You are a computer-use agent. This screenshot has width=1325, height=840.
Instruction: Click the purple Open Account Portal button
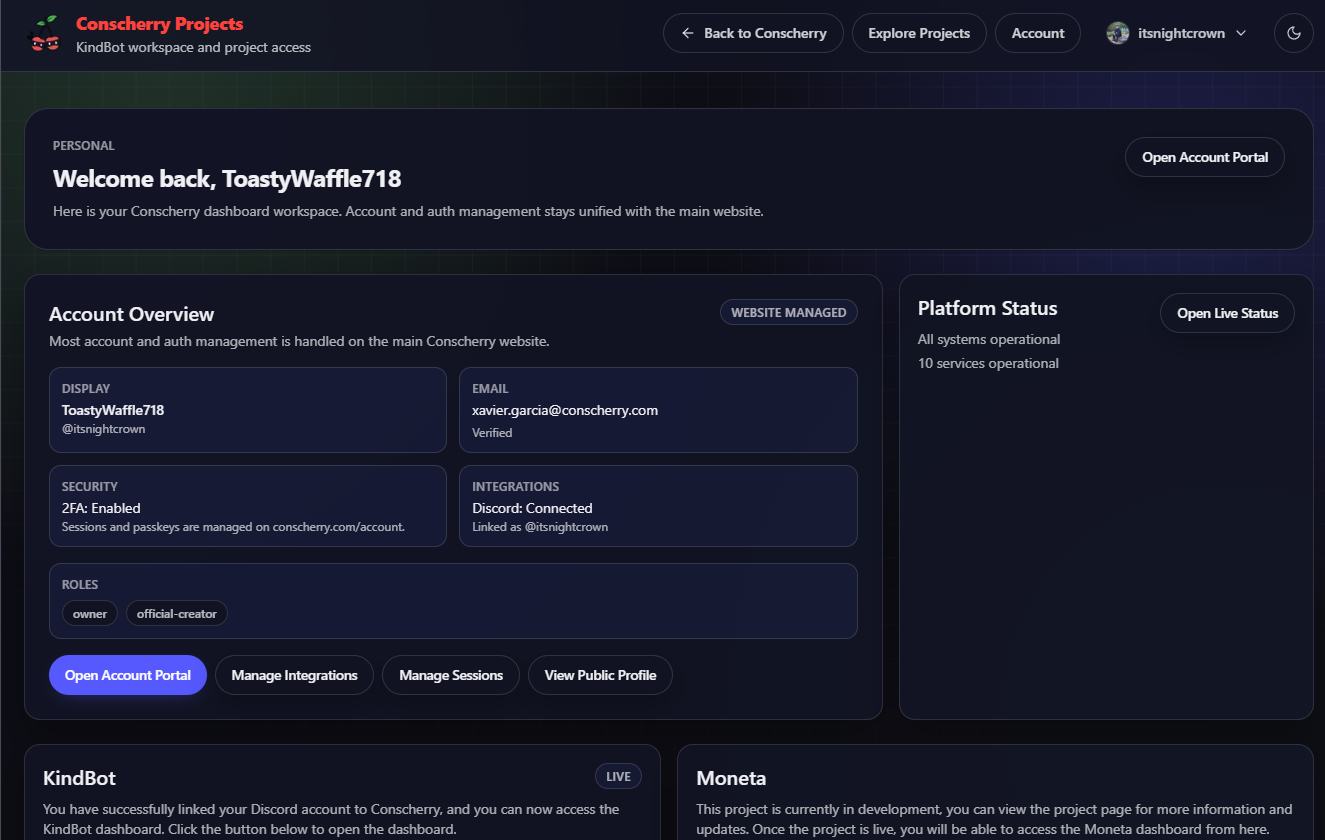coord(128,675)
